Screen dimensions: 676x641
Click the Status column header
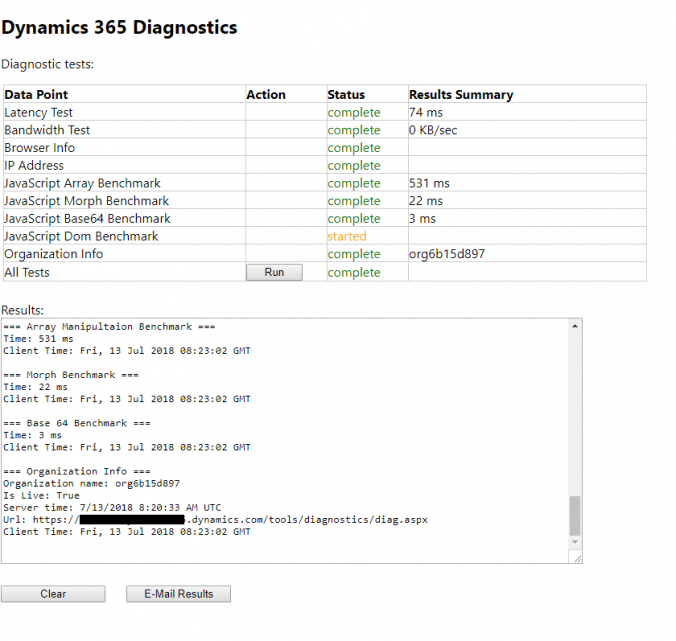[x=346, y=94]
